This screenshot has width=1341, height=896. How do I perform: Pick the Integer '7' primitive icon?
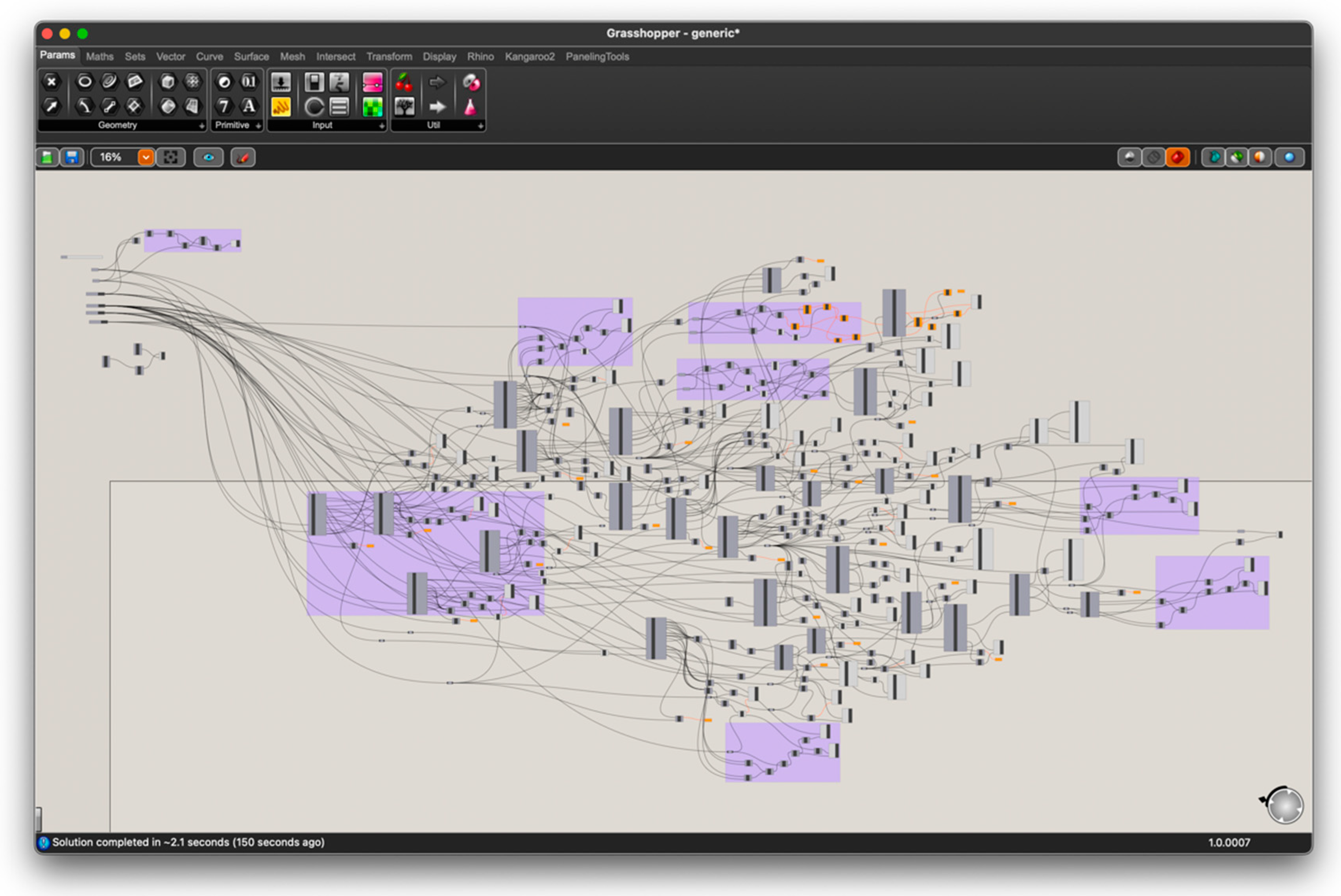pos(224,106)
